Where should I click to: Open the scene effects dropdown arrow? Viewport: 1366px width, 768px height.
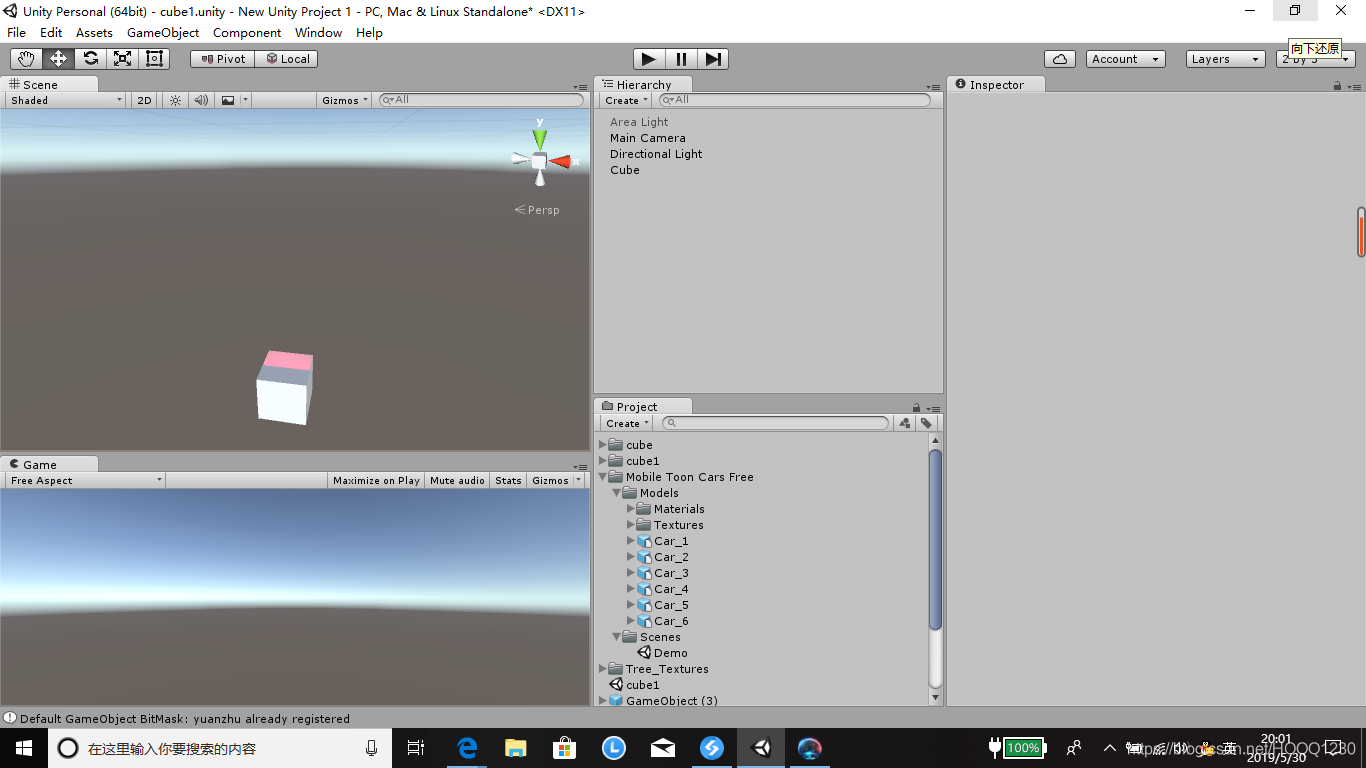point(245,100)
